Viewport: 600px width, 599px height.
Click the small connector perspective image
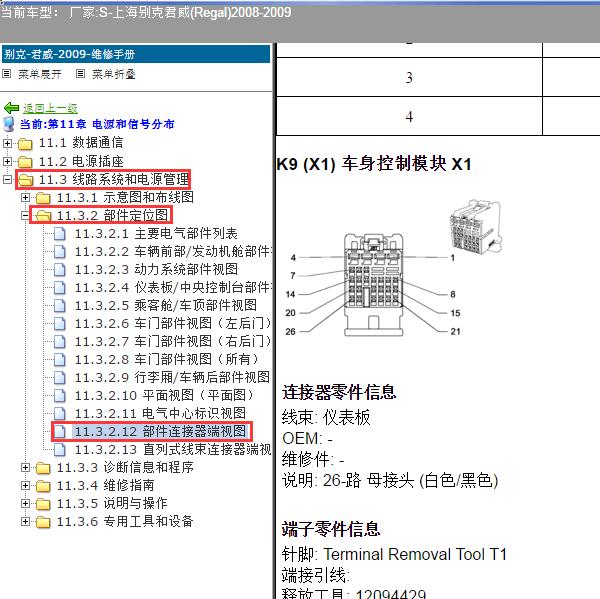pyautogui.click(x=476, y=227)
